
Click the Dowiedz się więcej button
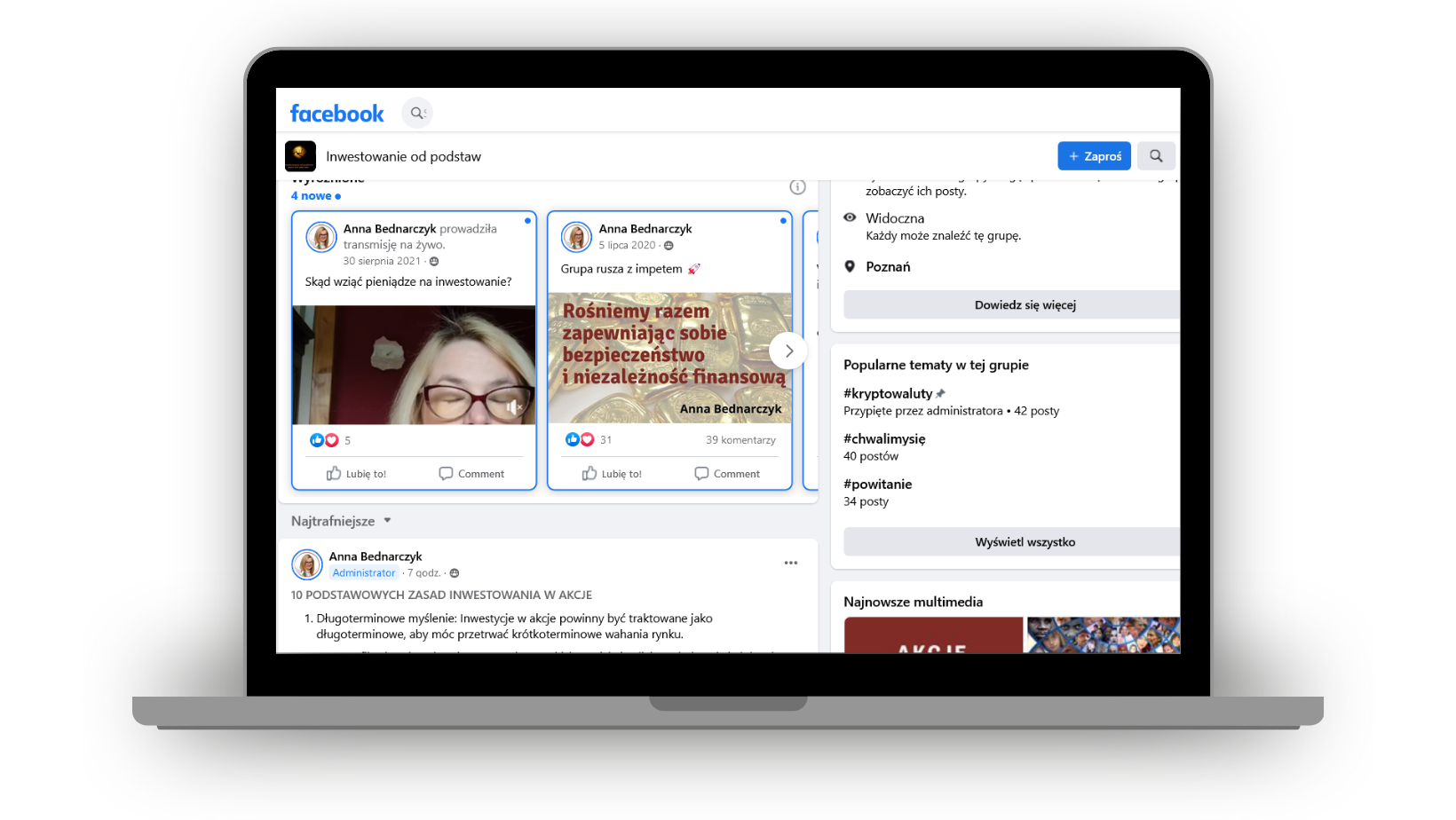coord(1012,304)
